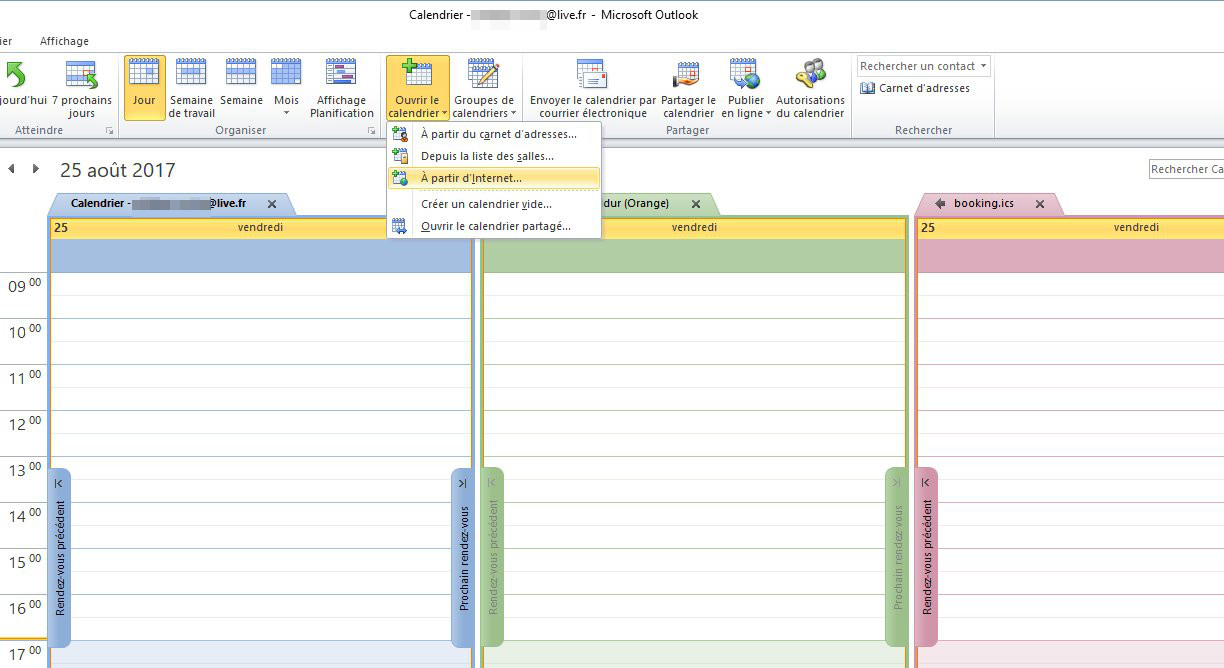The height and width of the screenshot is (668, 1224).
Task: Expand the Mois view dropdown
Action: tap(287, 112)
